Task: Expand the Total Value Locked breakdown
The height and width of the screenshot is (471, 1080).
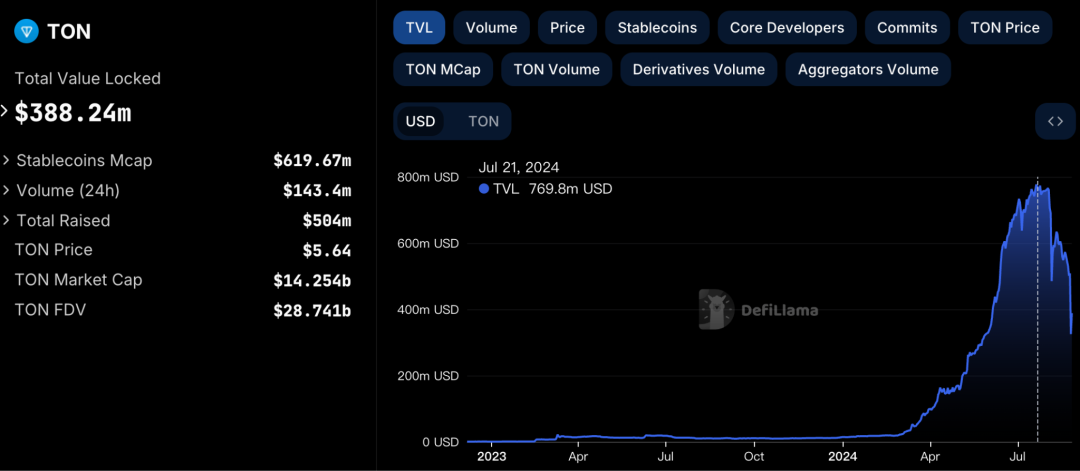Action: point(6,111)
